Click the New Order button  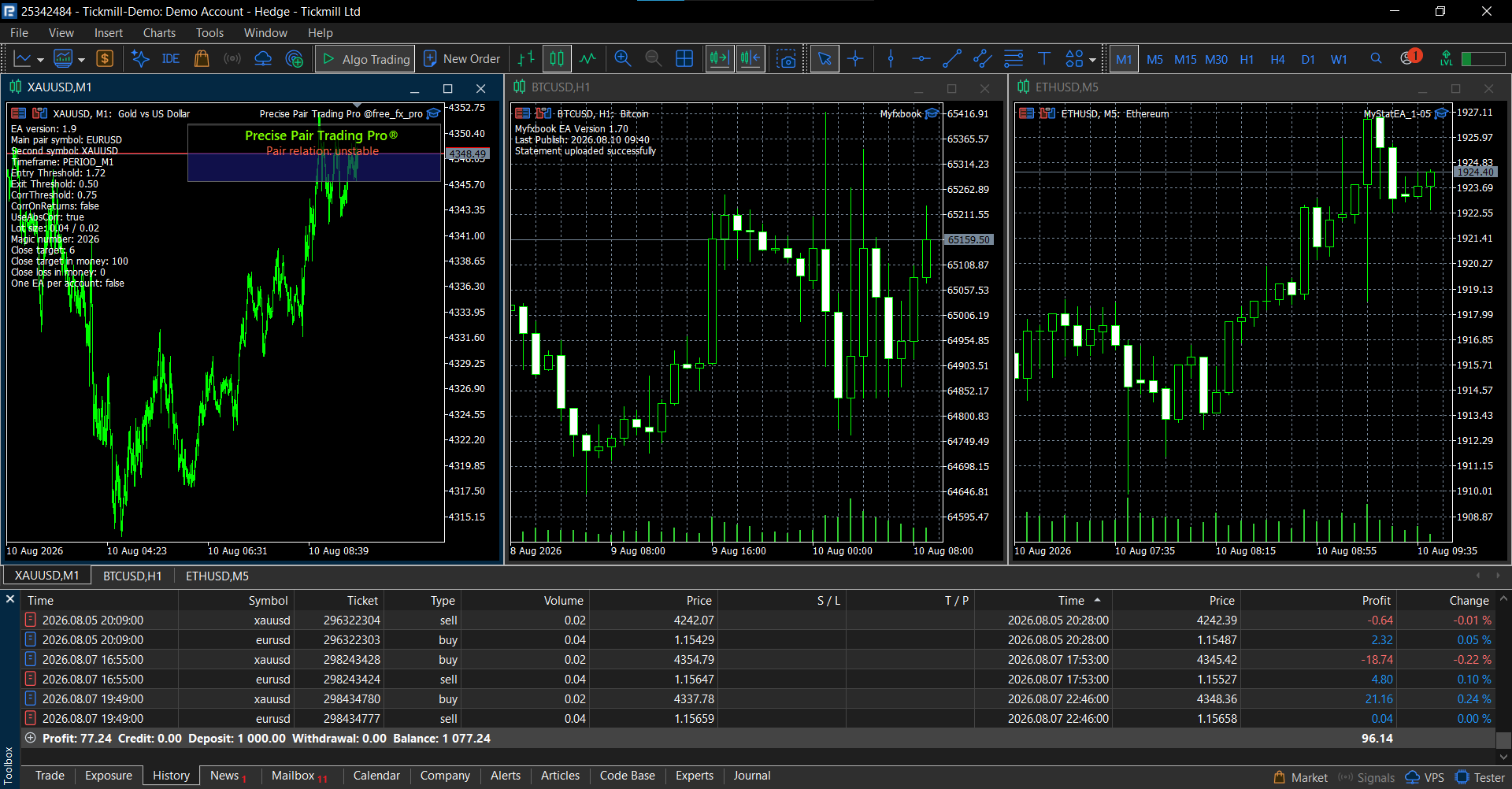pos(461,59)
